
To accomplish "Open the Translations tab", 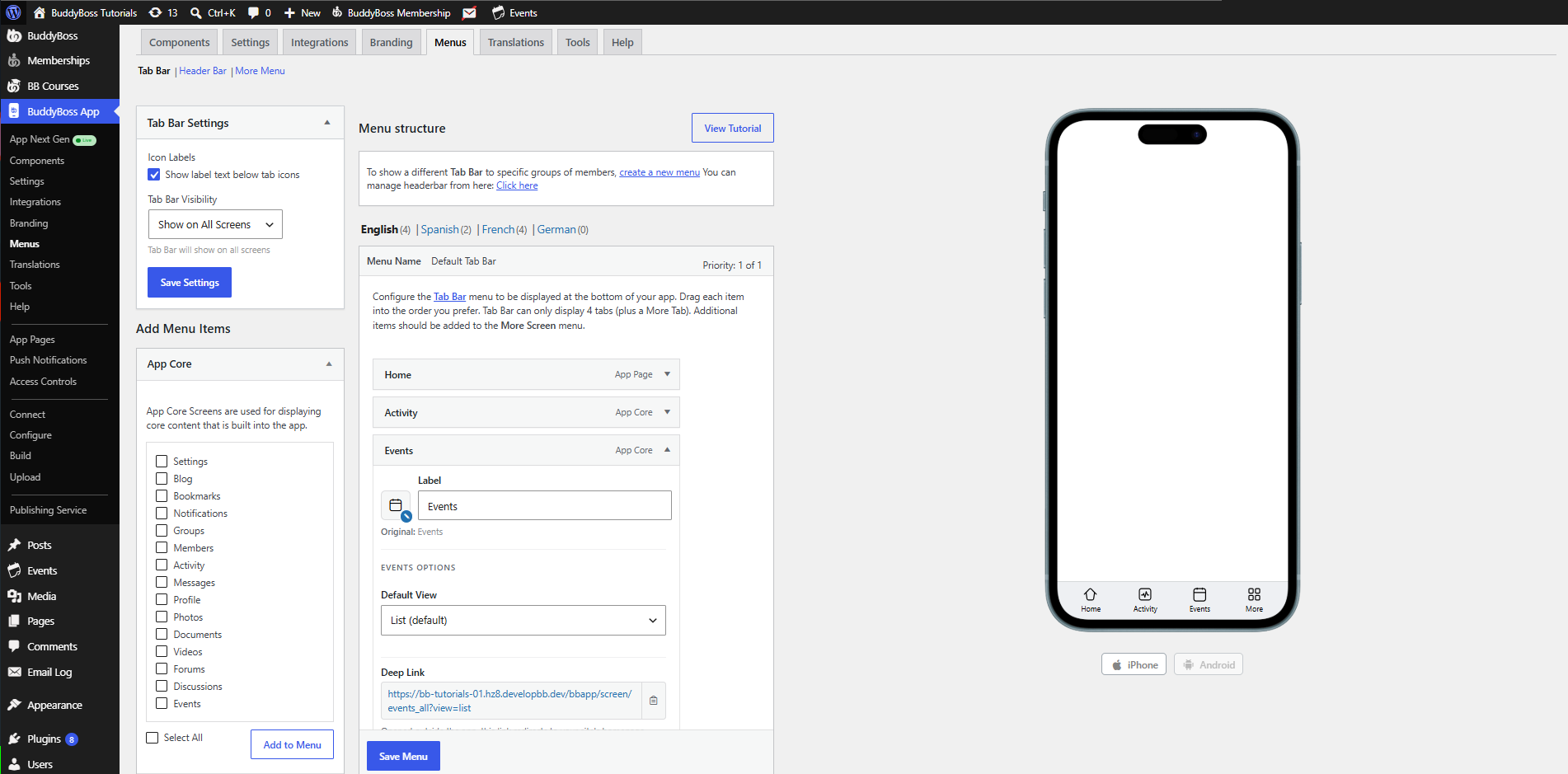I will click(516, 42).
